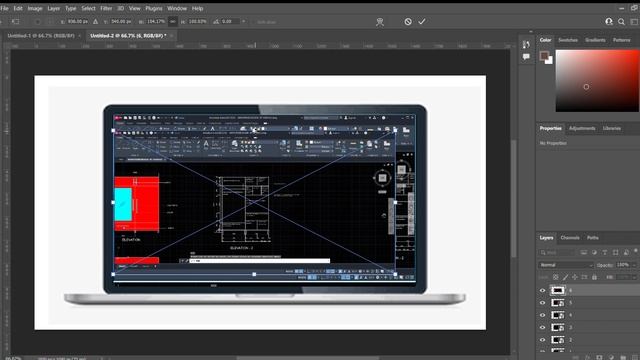Click the rotation angle field

(x=230, y=22)
